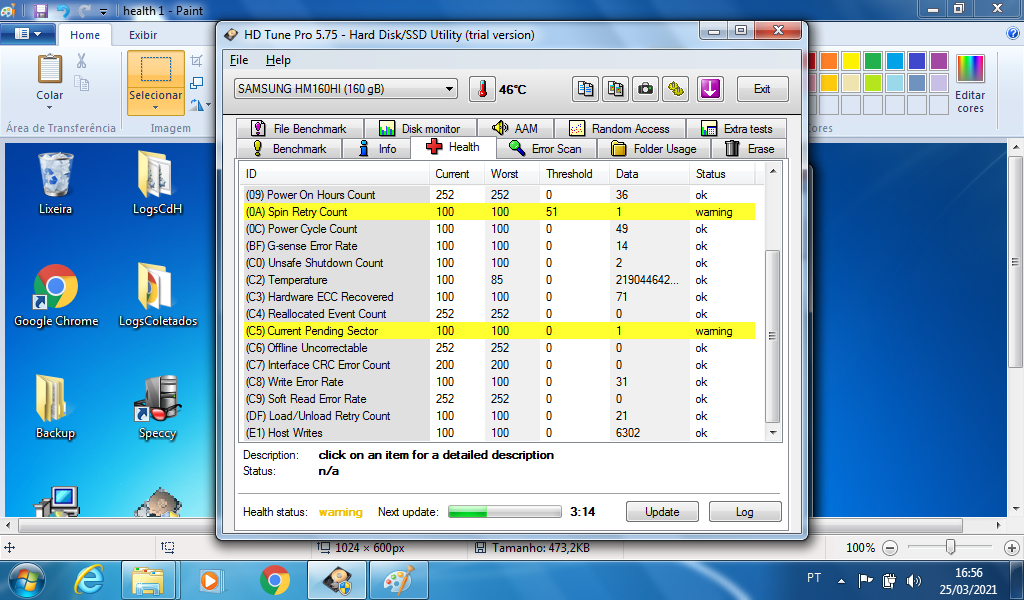Click the Save icon in Paint's quick access toolbar
The width and height of the screenshot is (1024, 600).
(40, 10)
